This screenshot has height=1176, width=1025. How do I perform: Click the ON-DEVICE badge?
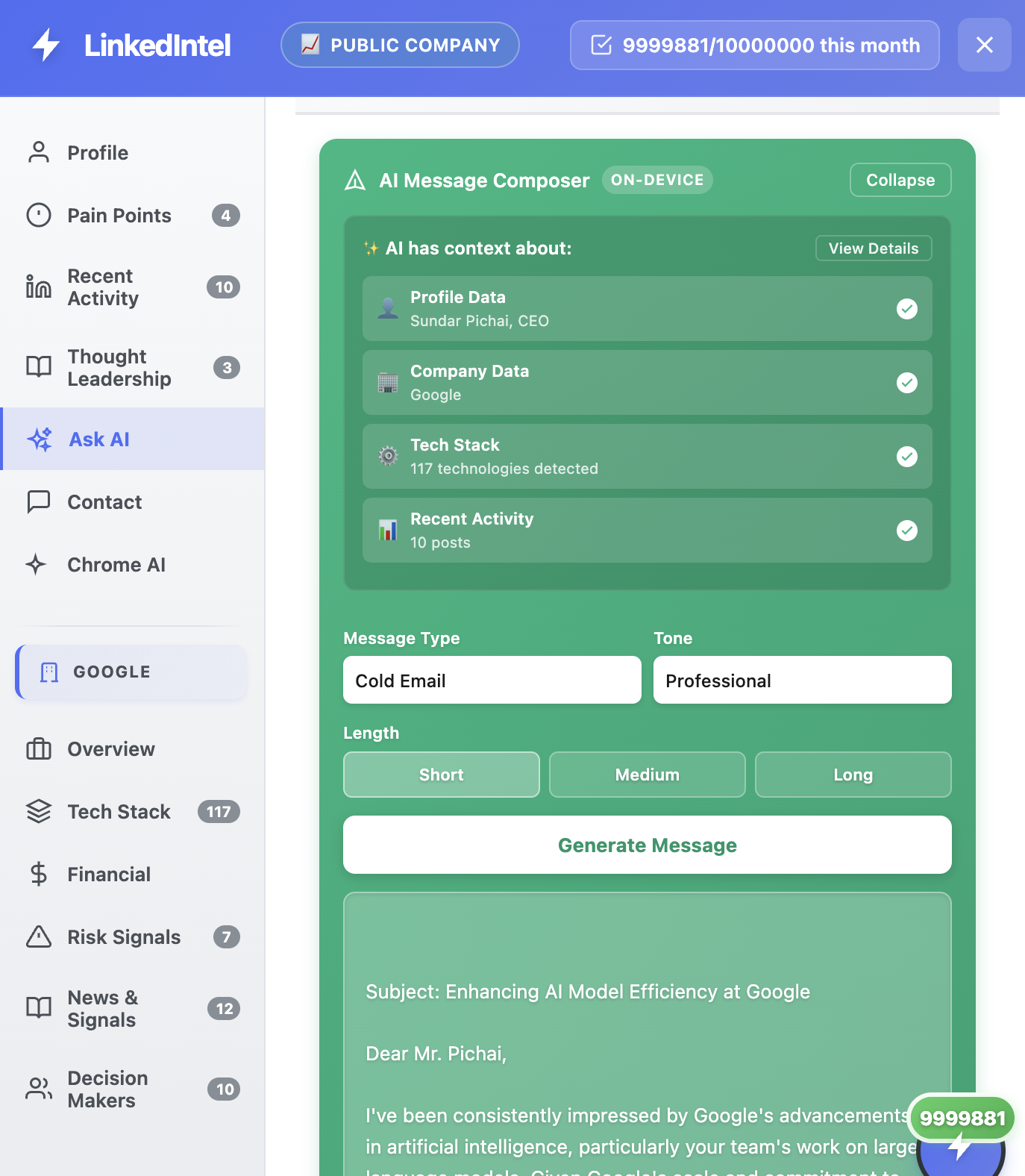coord(657,180)
